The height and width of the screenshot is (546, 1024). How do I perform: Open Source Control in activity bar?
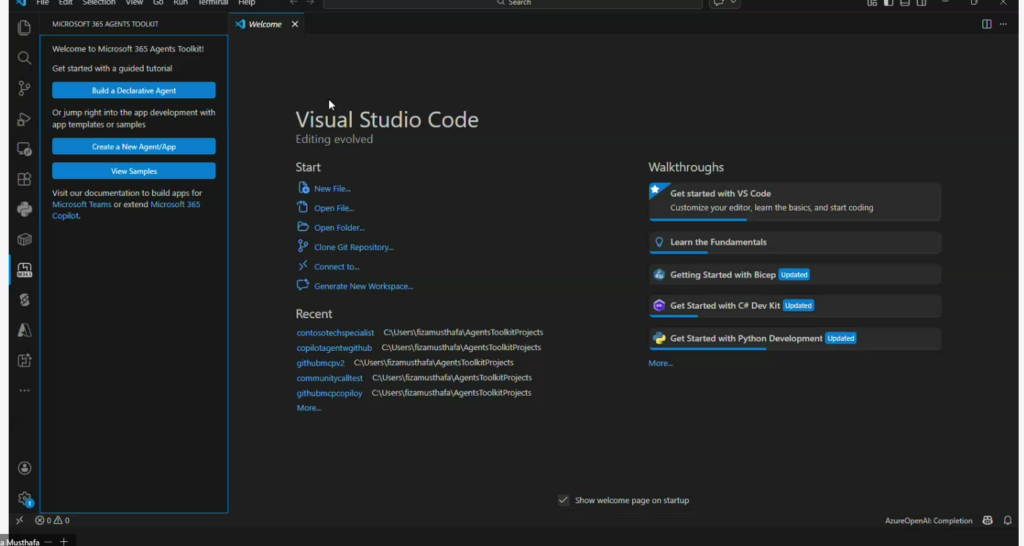(x=24, y=89)
